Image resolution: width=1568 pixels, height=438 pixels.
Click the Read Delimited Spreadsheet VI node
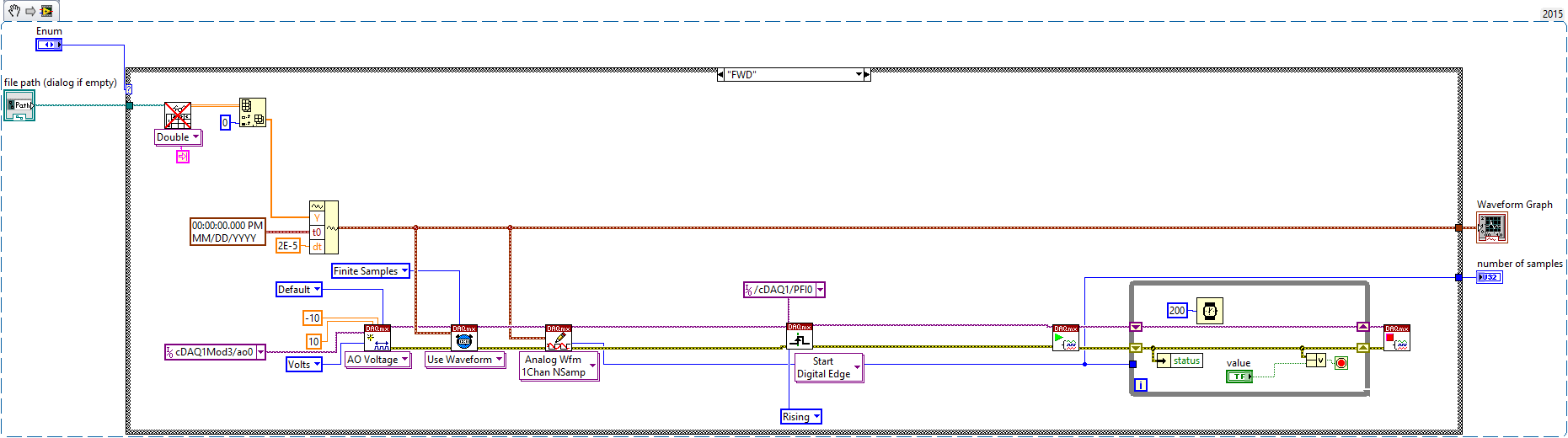coord(177,115)
